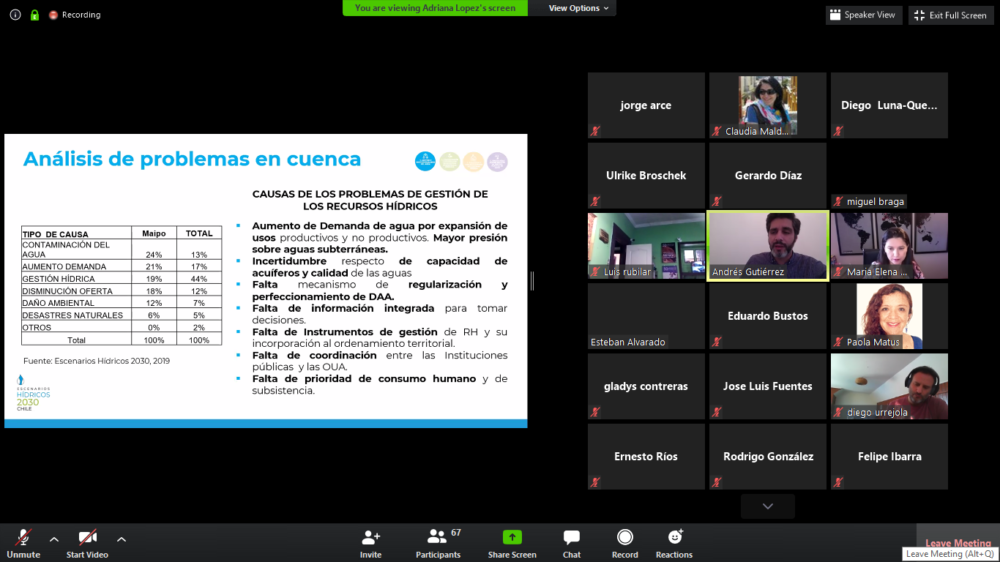The width and height of the screenshot is (1000, 562).
Task: Open the Reactions emoji picker
Action: coord(674,539)
